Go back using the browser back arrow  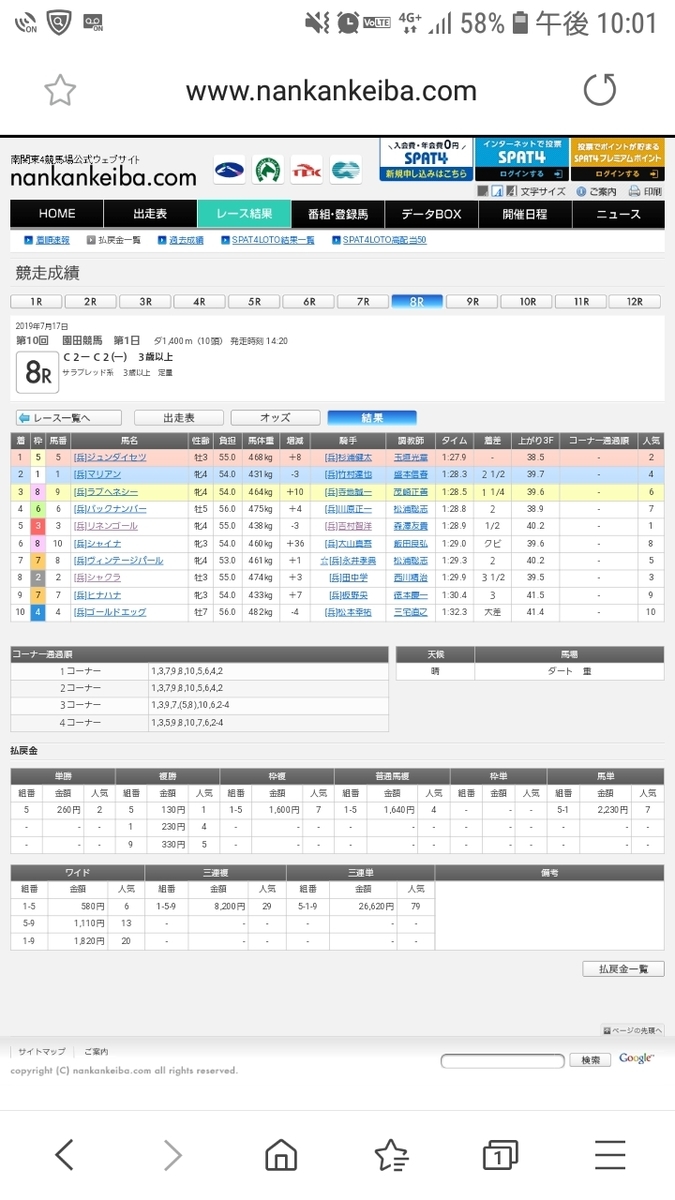point(64,1155)
